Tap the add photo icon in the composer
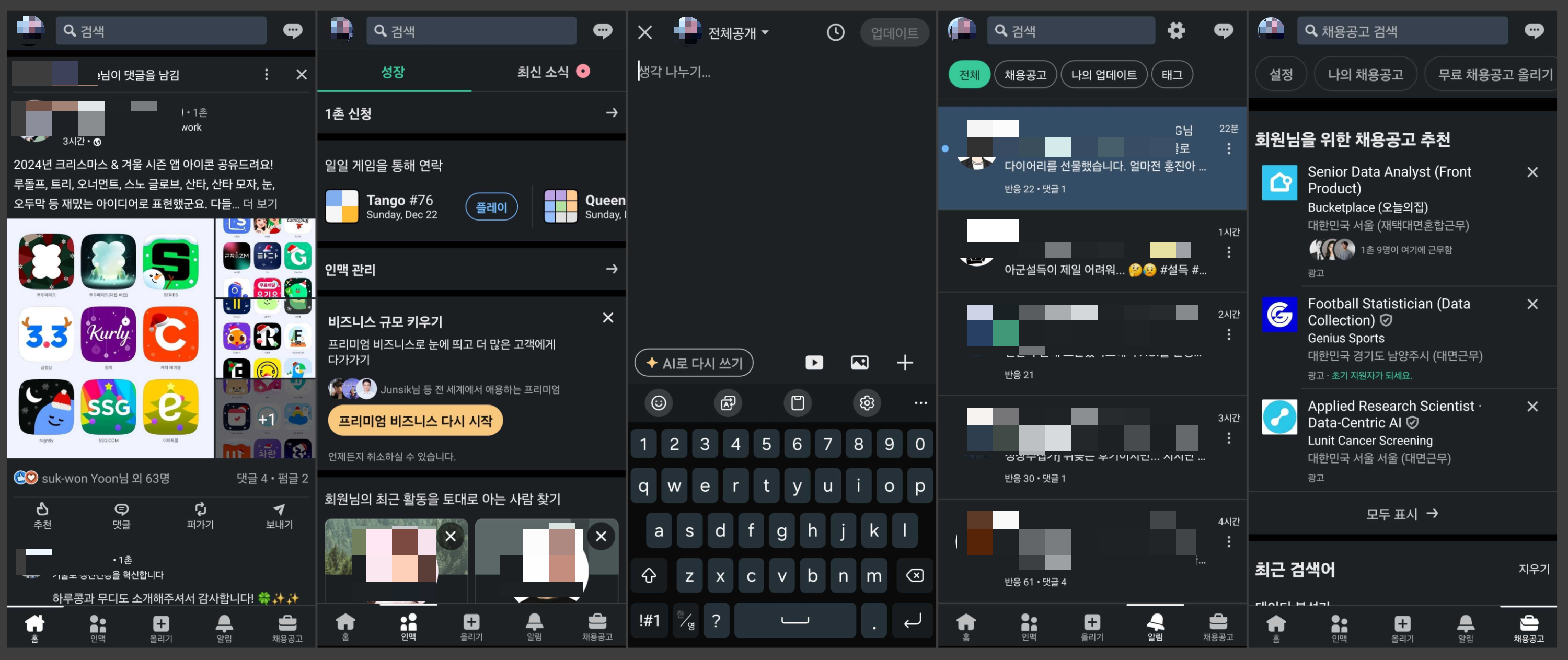Image resolution: width=1568 pixels, height=660 pixels. click(859, 363)
